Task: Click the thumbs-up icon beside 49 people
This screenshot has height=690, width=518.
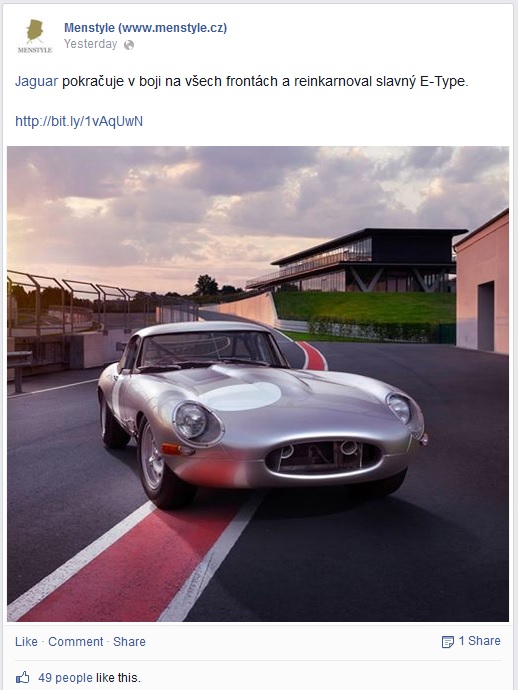Action: click(23, 677)
